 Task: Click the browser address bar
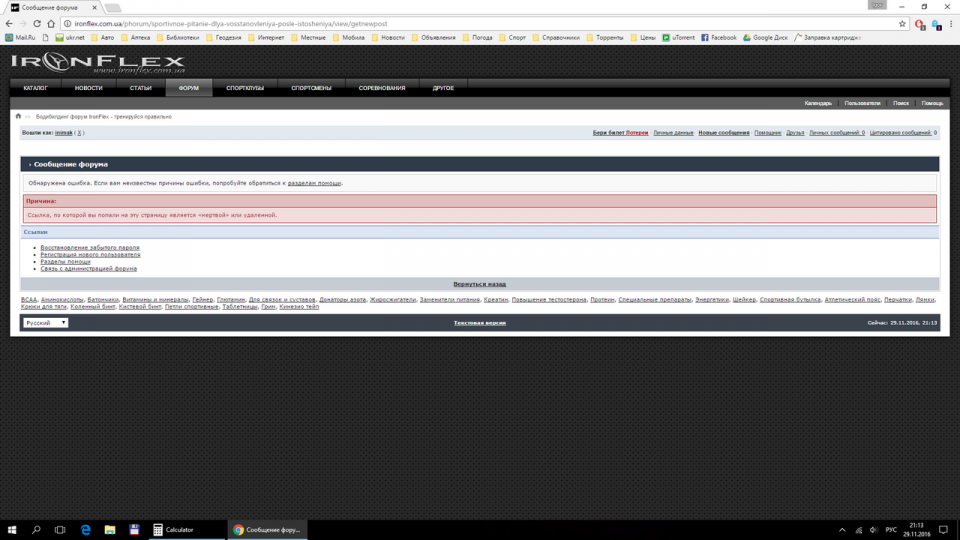pyautogui.click(x=480, y=23)
